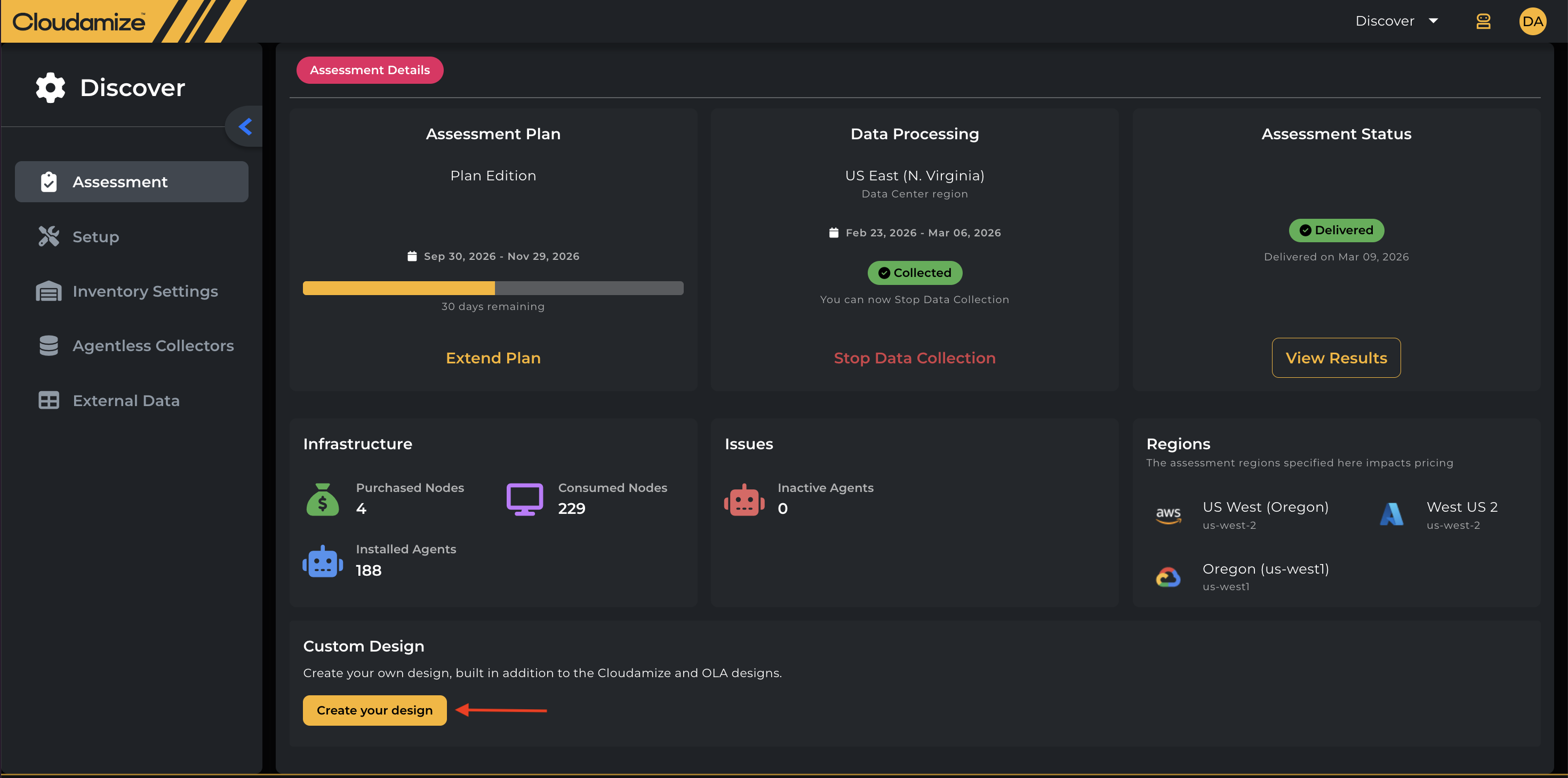Click the Consumed Nodes monitor icon
The width and height of the screenshot is (1568, 778).
click(x=525, y=499)
